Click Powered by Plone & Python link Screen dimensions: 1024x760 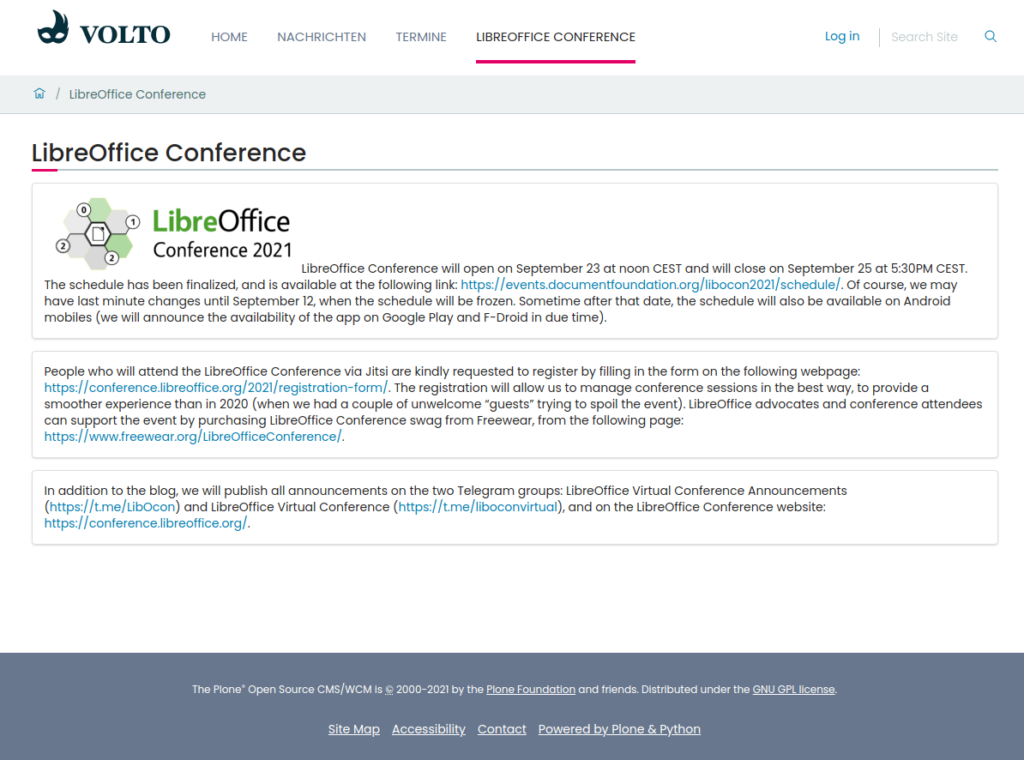pos(619,729)
